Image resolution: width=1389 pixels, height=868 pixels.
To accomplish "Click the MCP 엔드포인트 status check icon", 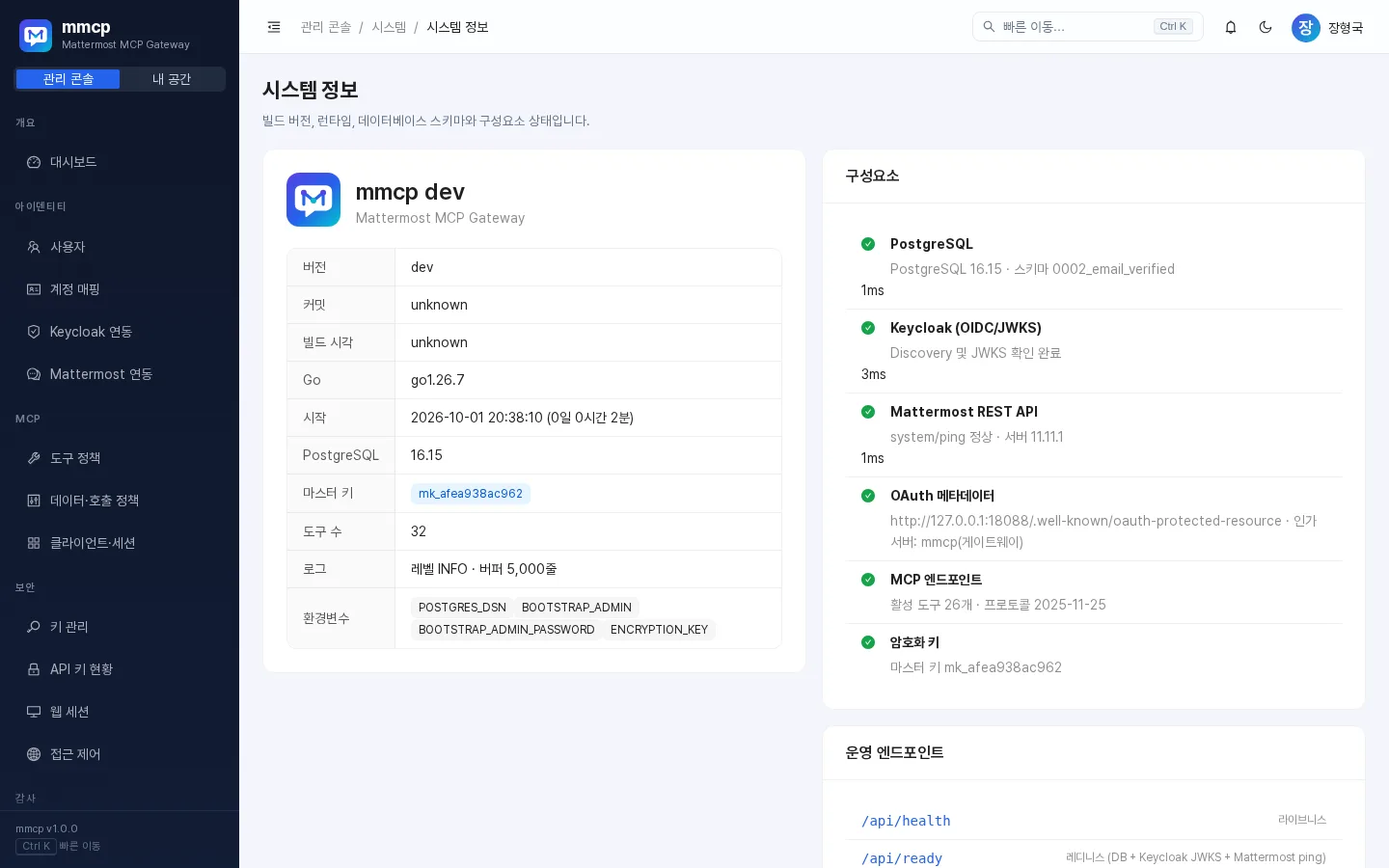I will 868,580.
